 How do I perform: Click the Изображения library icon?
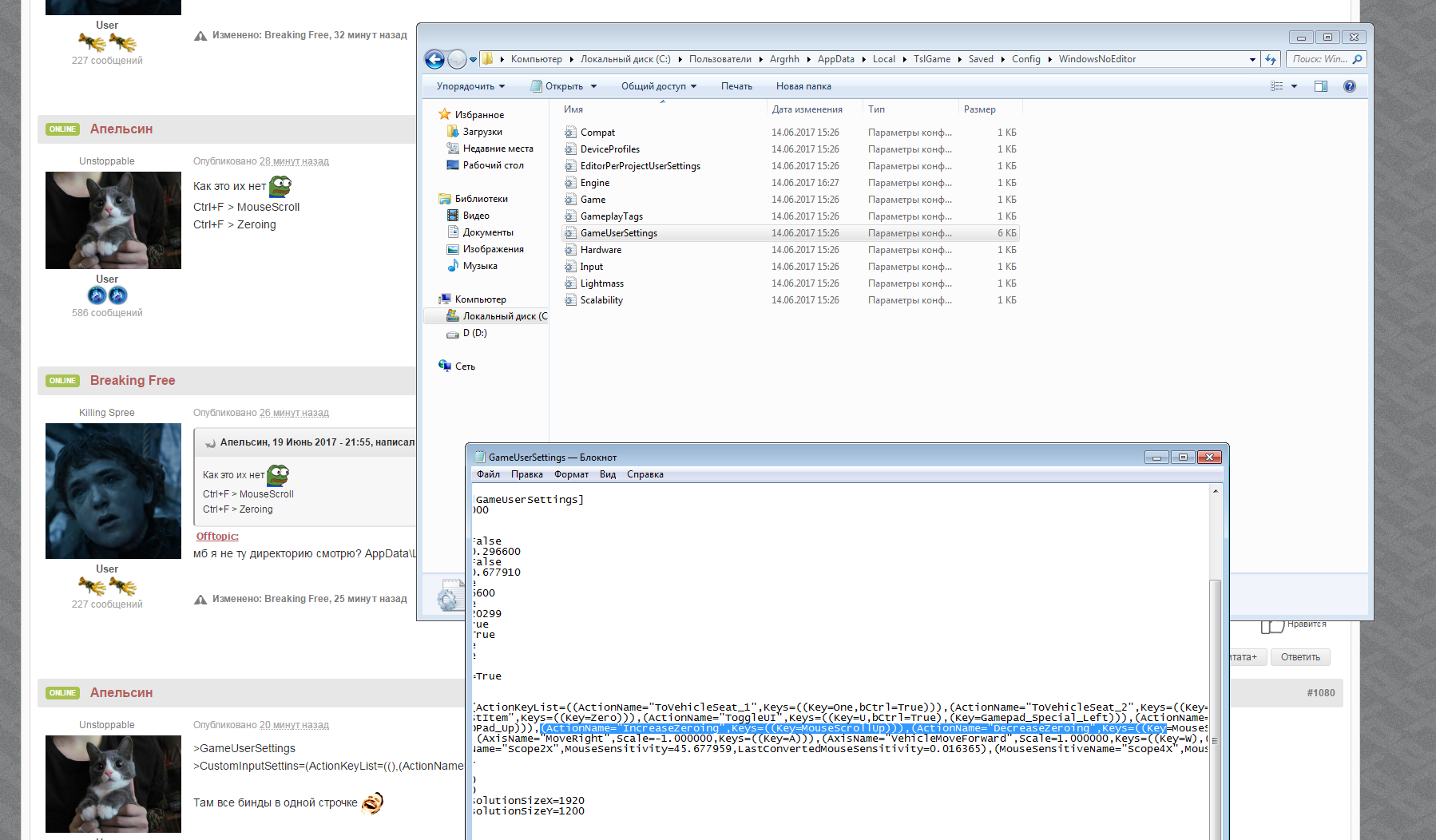[x=453, y=249]
